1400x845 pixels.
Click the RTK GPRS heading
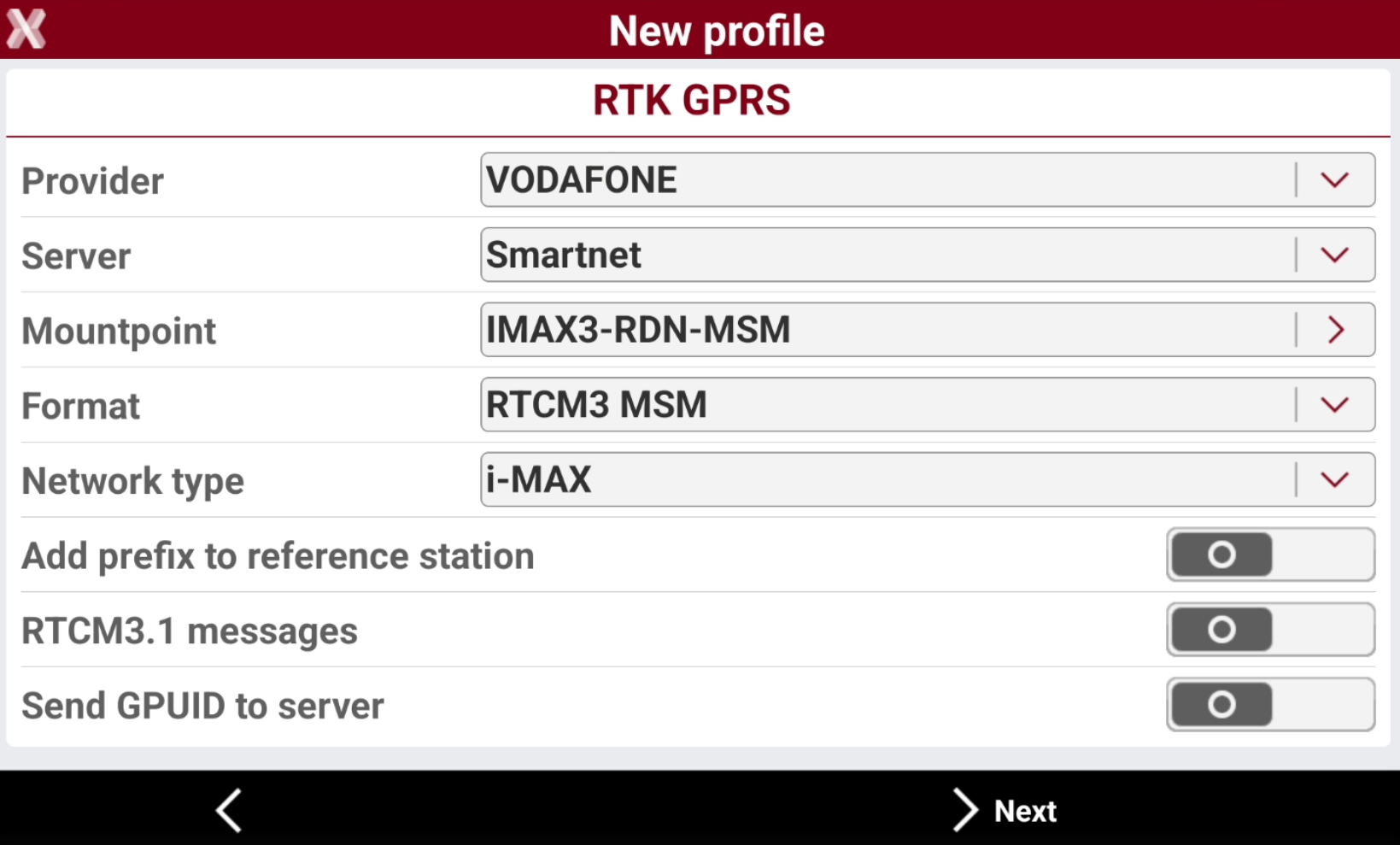coord(692,100)
